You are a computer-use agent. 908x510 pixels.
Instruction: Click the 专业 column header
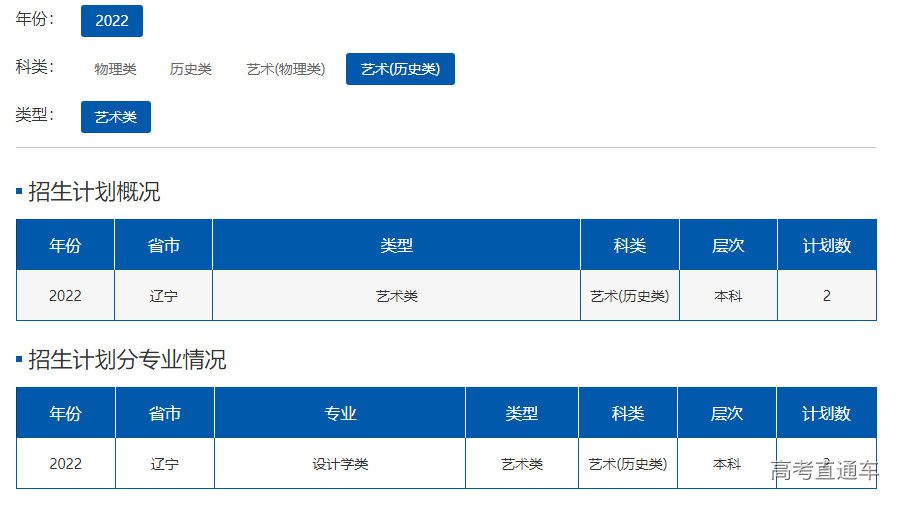pyautogui.click(x=340, y=413)
